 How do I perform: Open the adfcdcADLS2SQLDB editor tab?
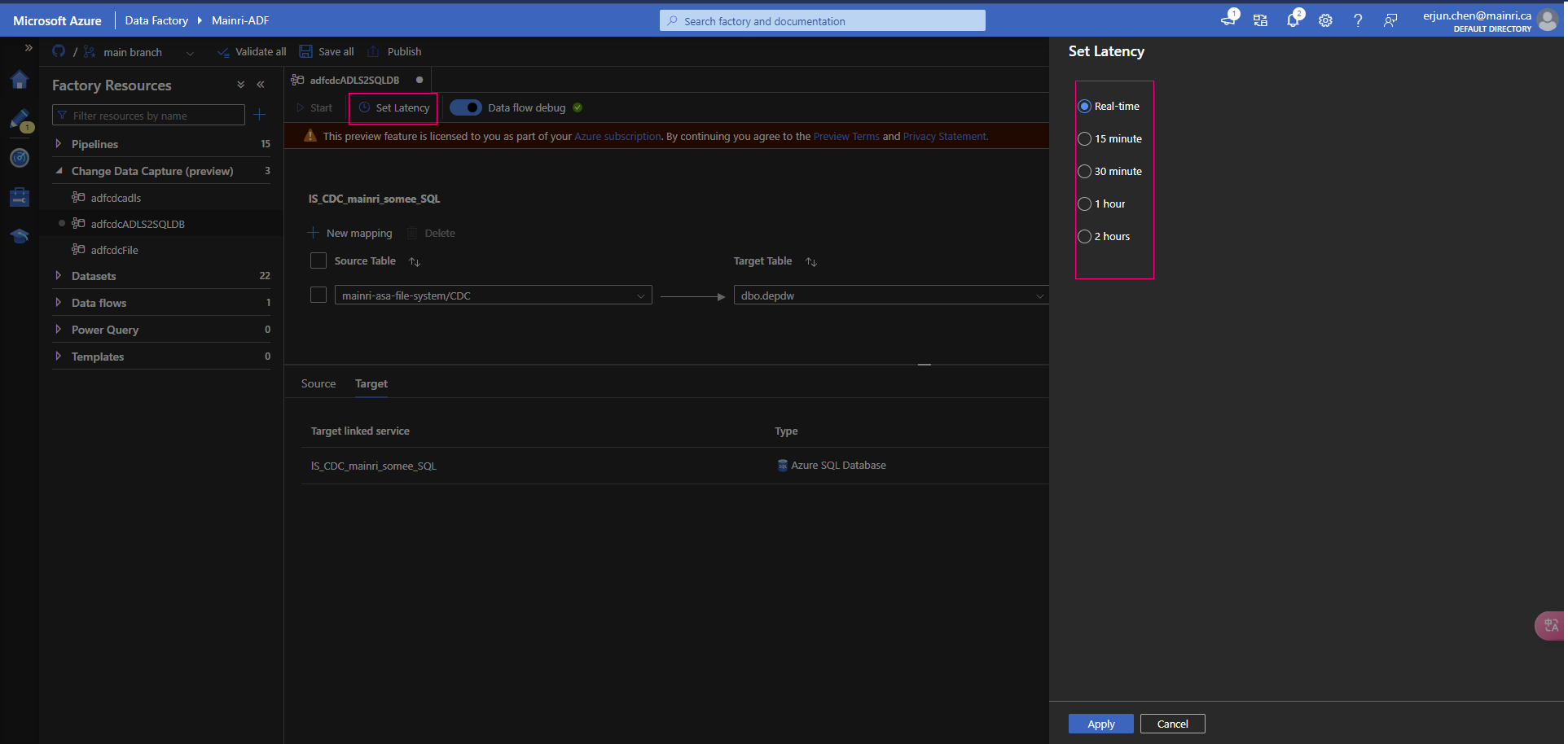click(354, 80)
